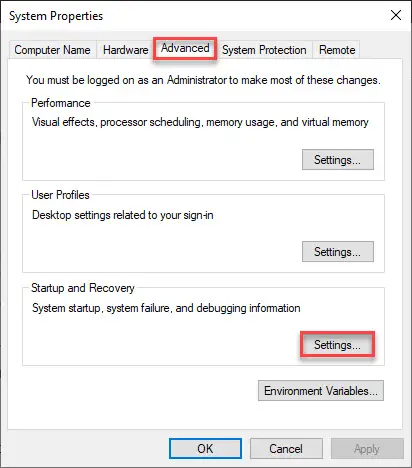Switch to the Remote tab
This screenshot has width=412, height=468.
click(337, 50)
